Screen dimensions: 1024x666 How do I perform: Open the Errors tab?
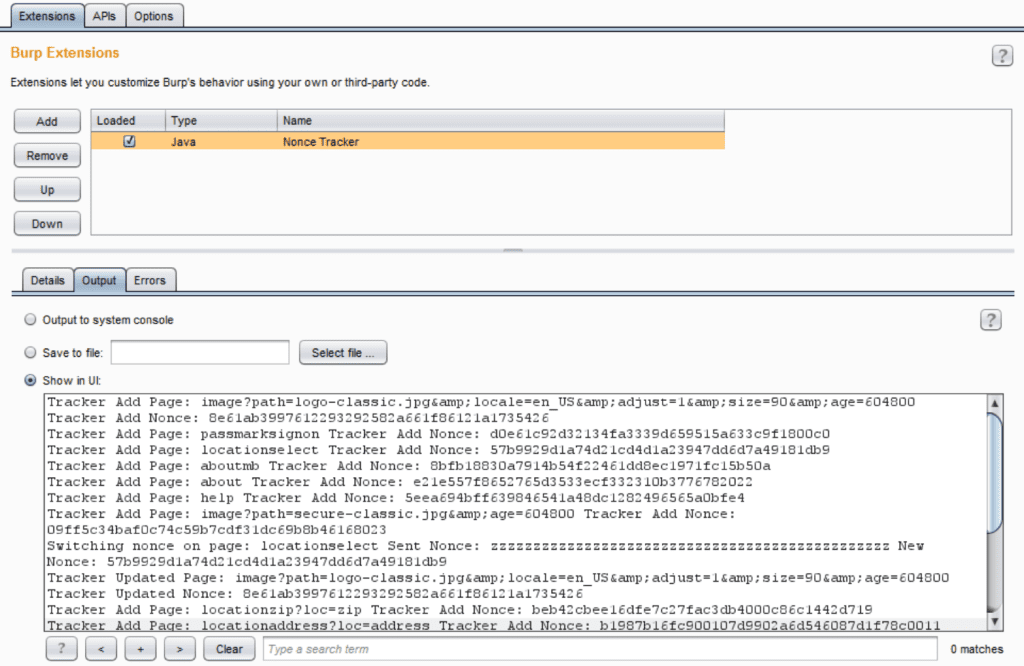click(x=151, y=280)
